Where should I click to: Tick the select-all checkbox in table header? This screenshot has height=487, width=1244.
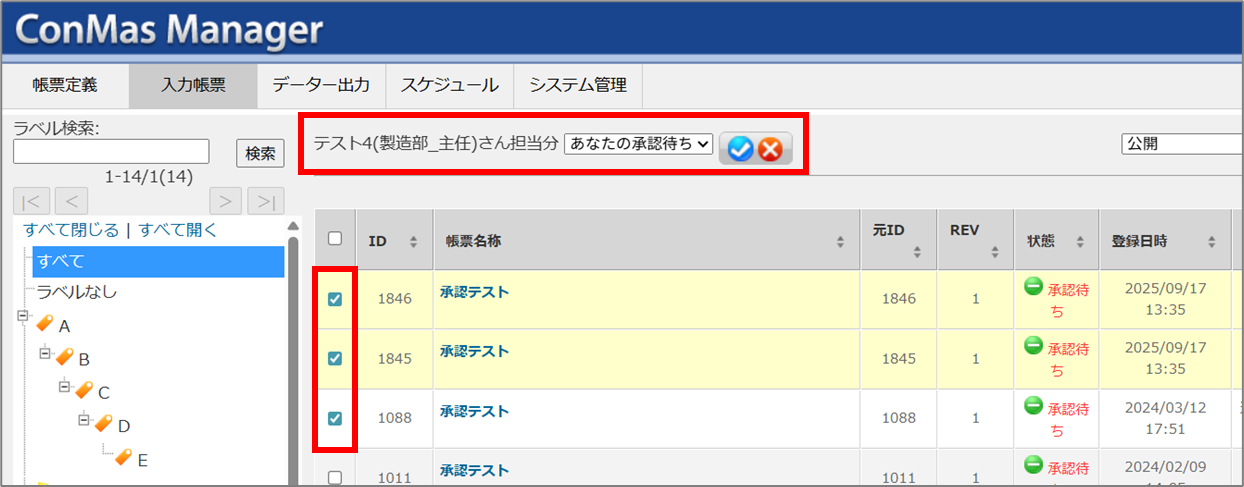pos(335,239)
